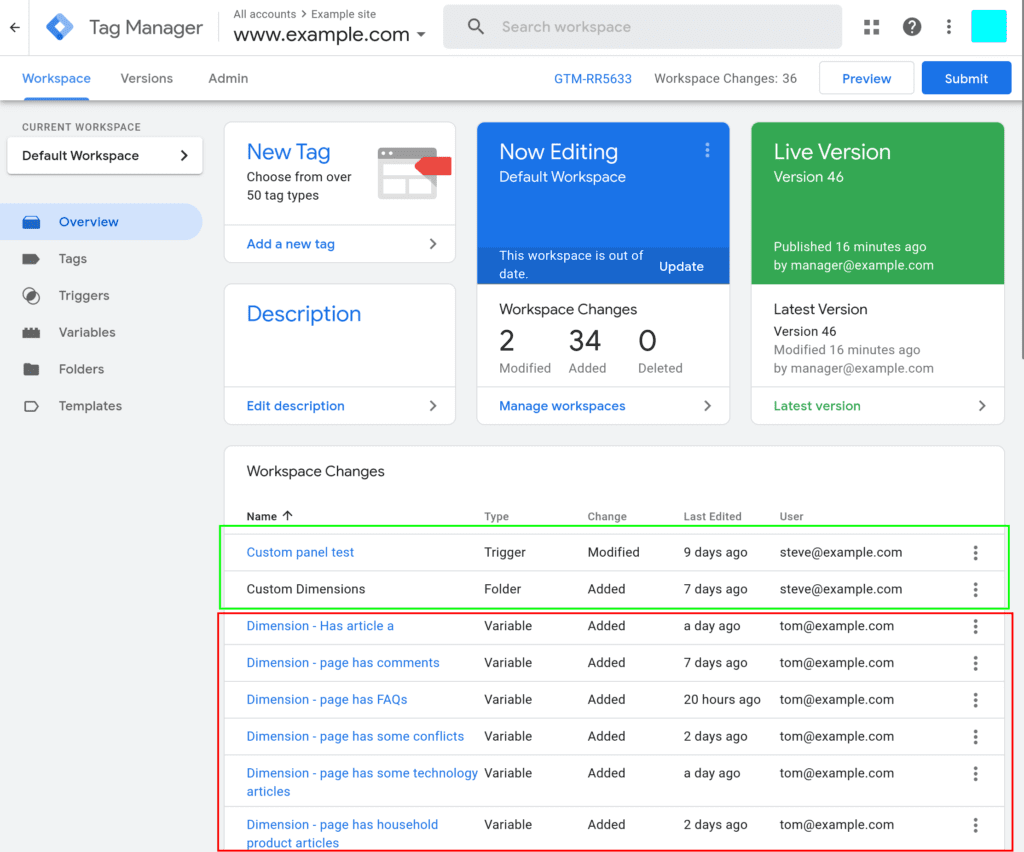Open options for some technology articles row

(976, 774)
